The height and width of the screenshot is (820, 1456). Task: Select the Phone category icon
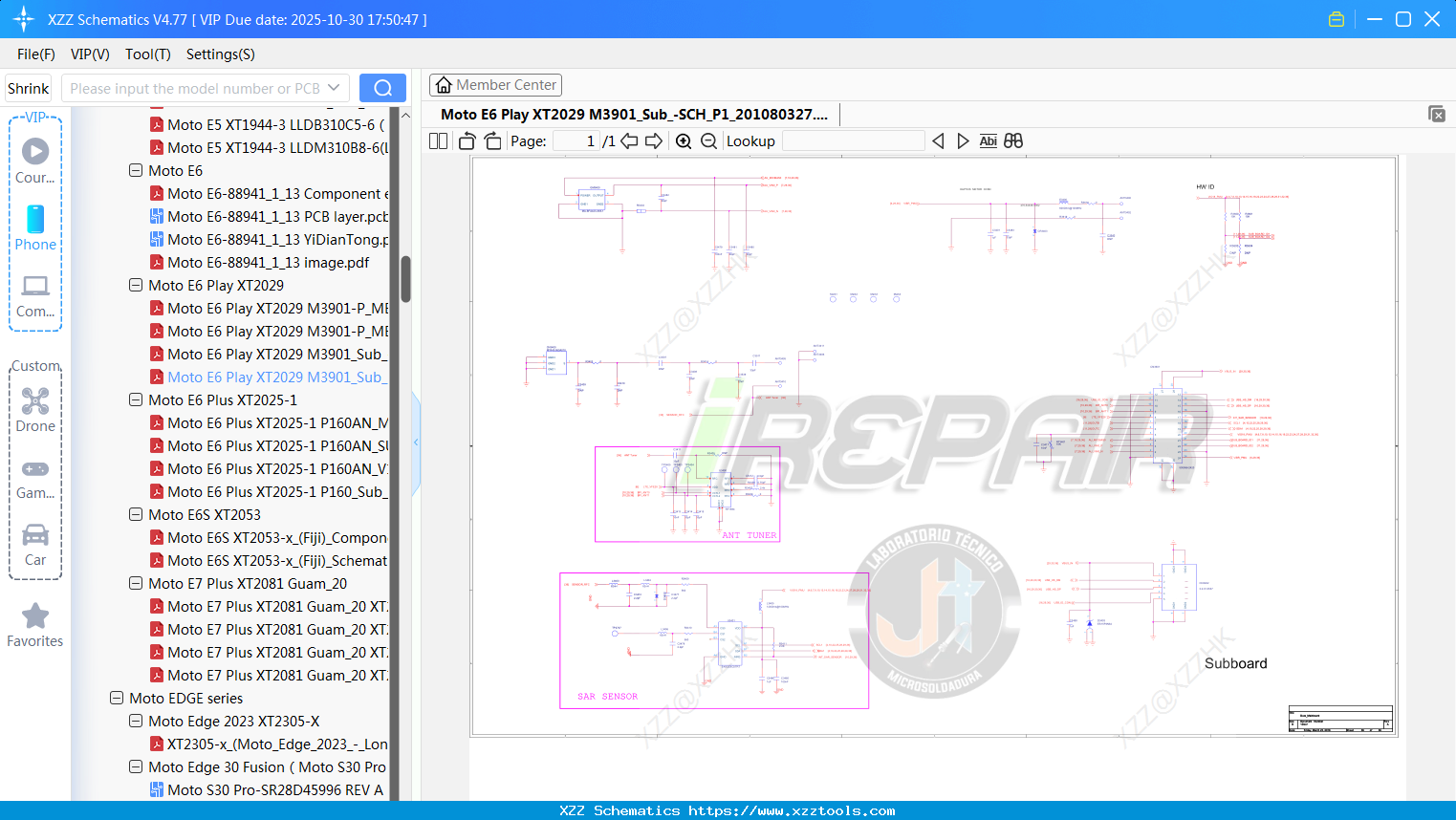[35, 228]
